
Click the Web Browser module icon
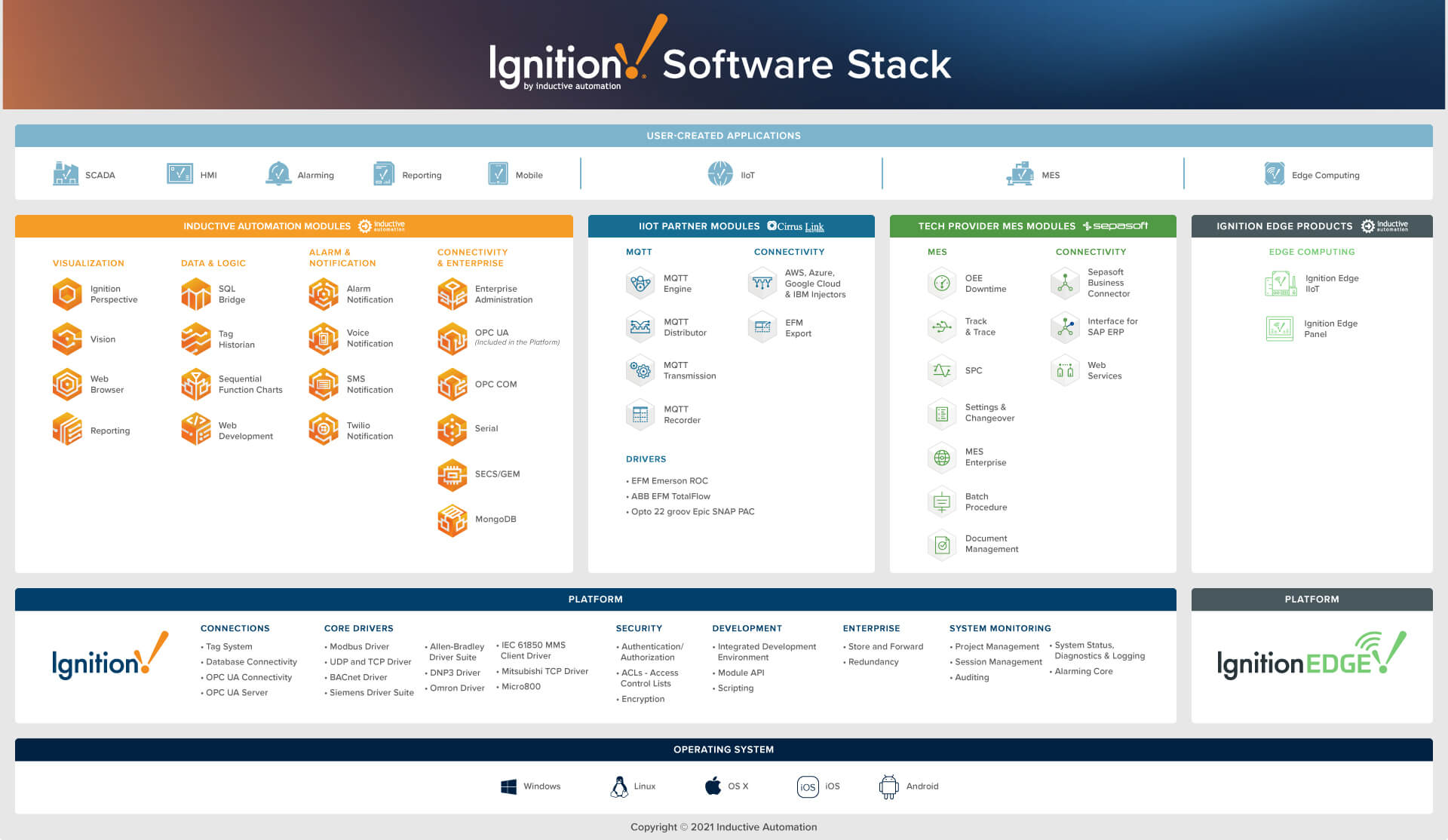click(x=67, y=384)
